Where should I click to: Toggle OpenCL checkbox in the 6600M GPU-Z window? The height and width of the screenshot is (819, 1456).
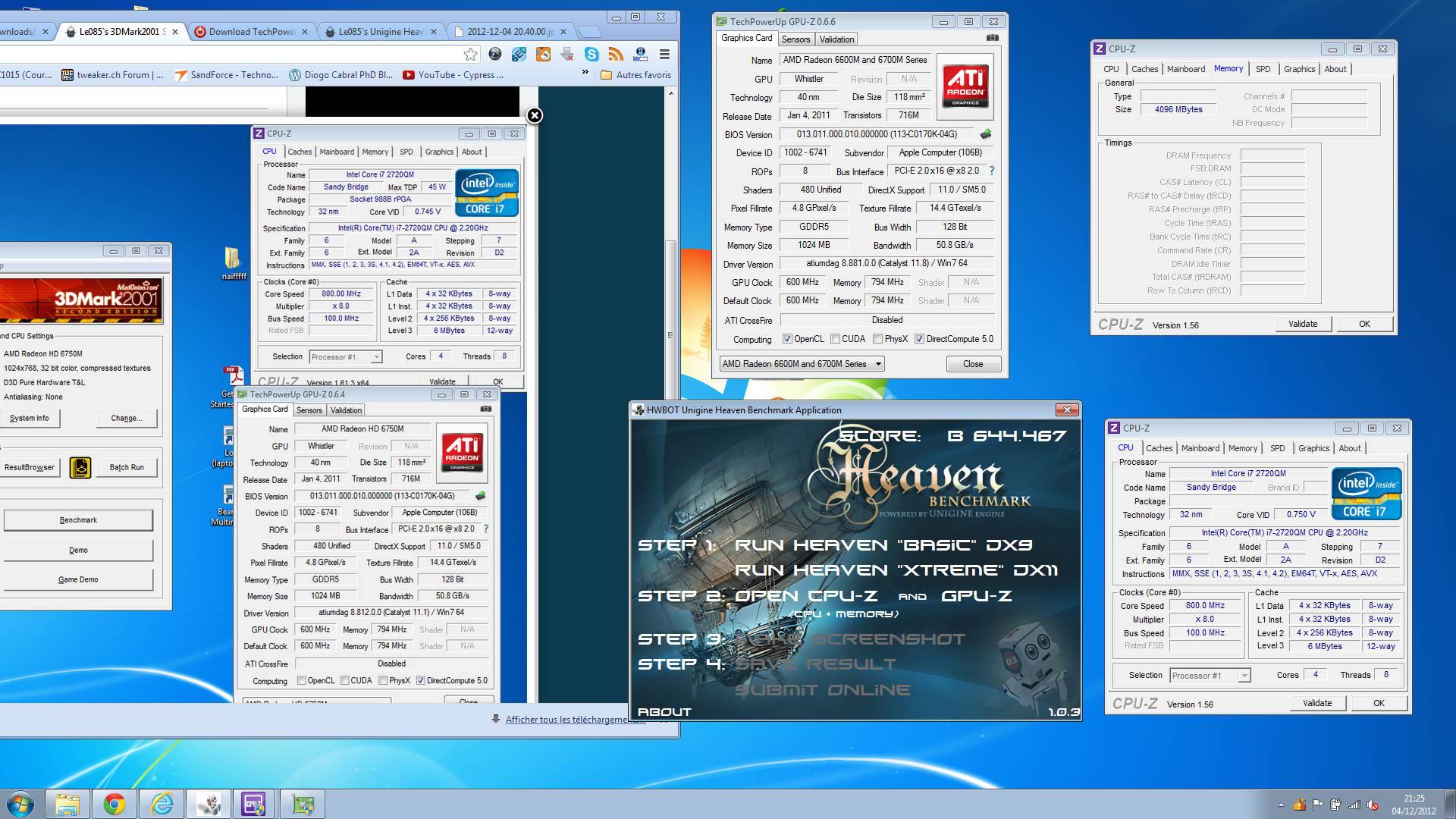(787, 339)
